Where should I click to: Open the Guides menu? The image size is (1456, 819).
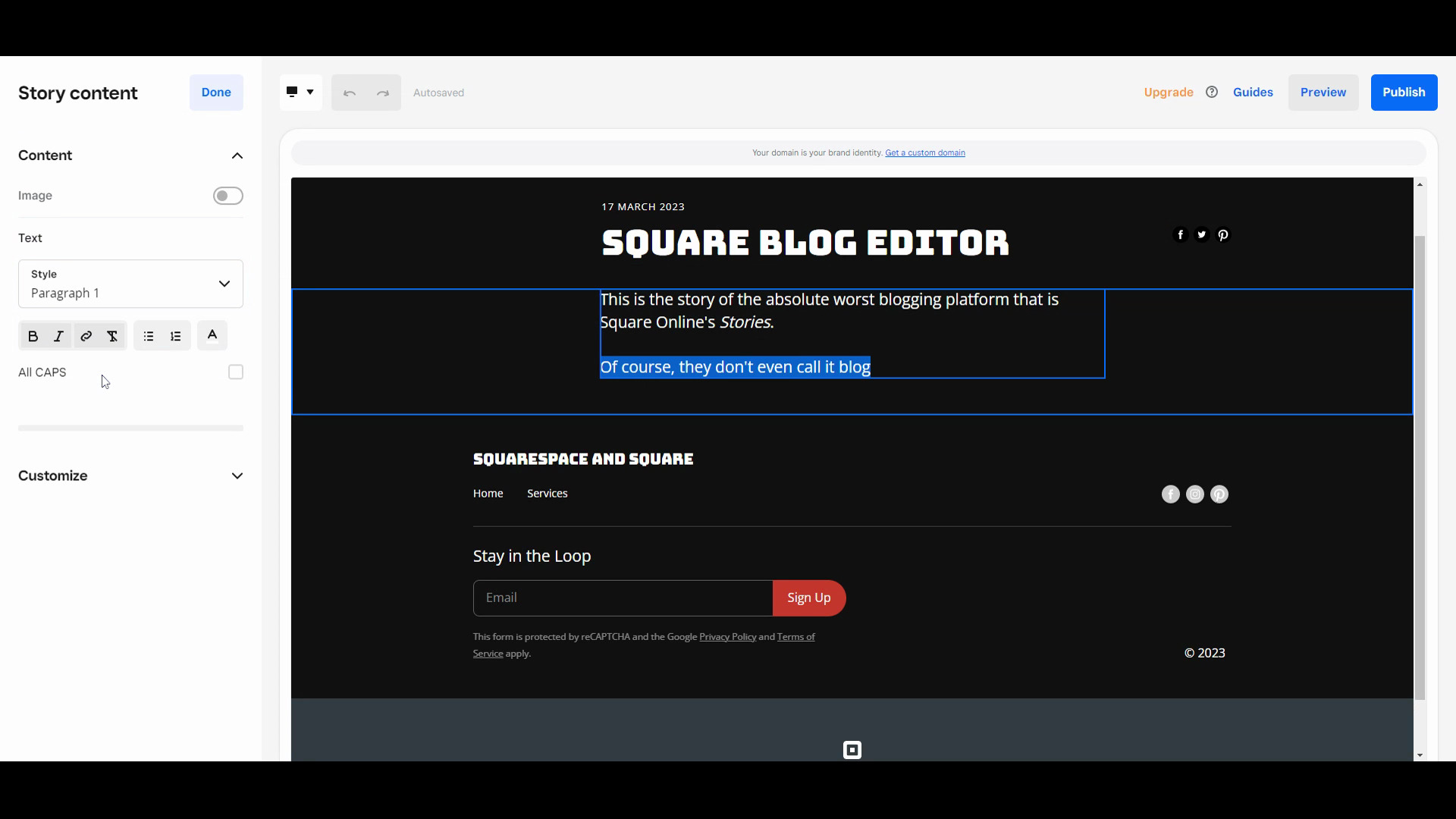(x=1253, y=92)
